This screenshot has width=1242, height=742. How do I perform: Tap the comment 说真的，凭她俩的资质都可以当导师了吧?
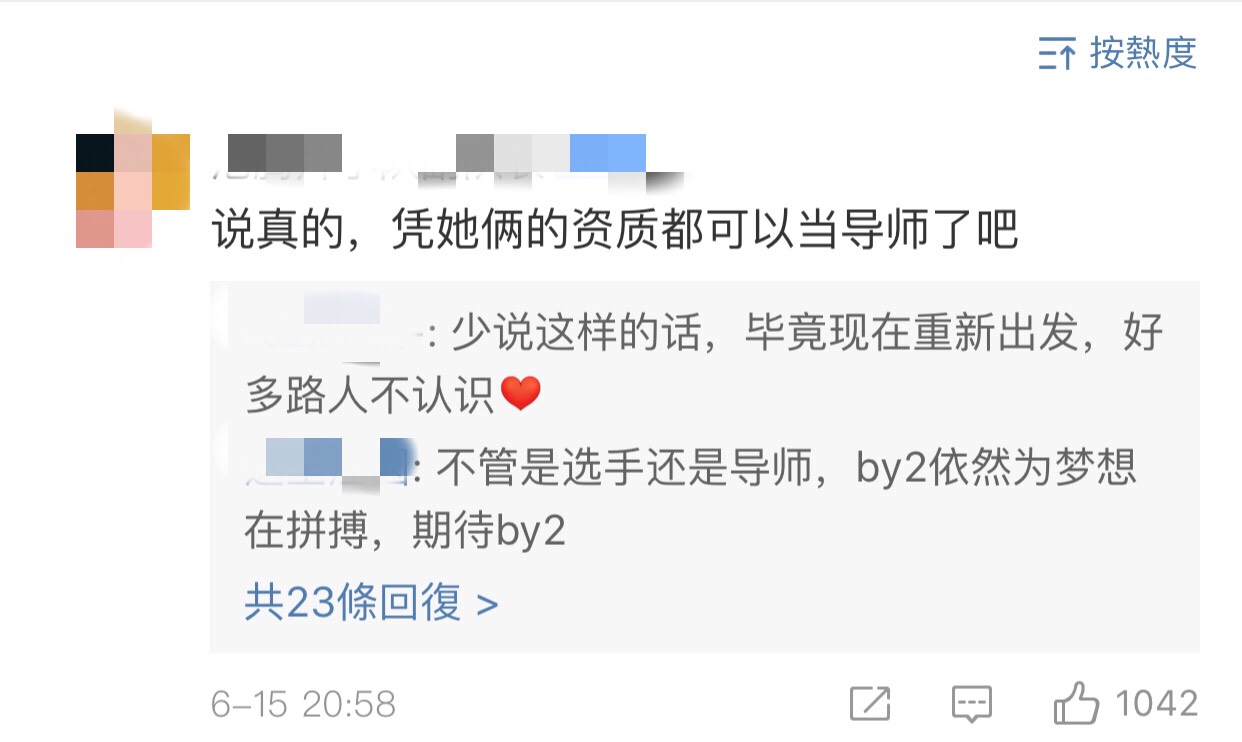(x=614, y=231)
